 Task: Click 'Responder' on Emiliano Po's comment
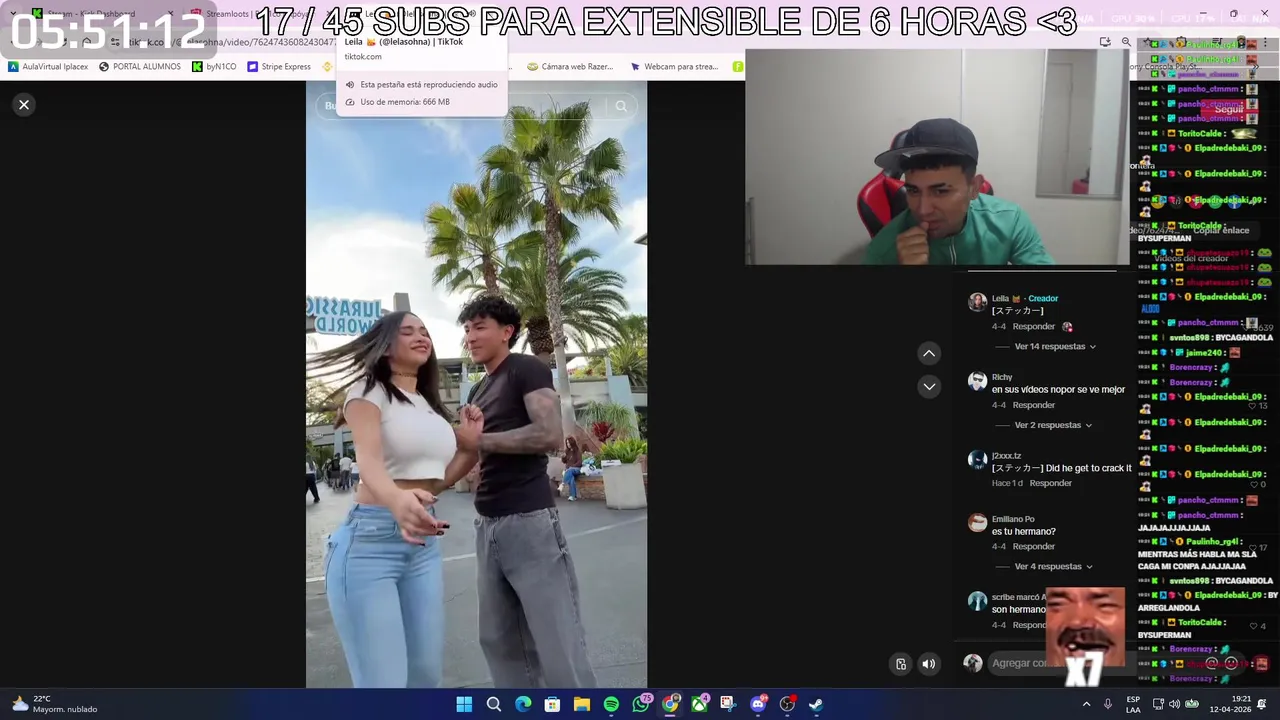(1034, 547)
